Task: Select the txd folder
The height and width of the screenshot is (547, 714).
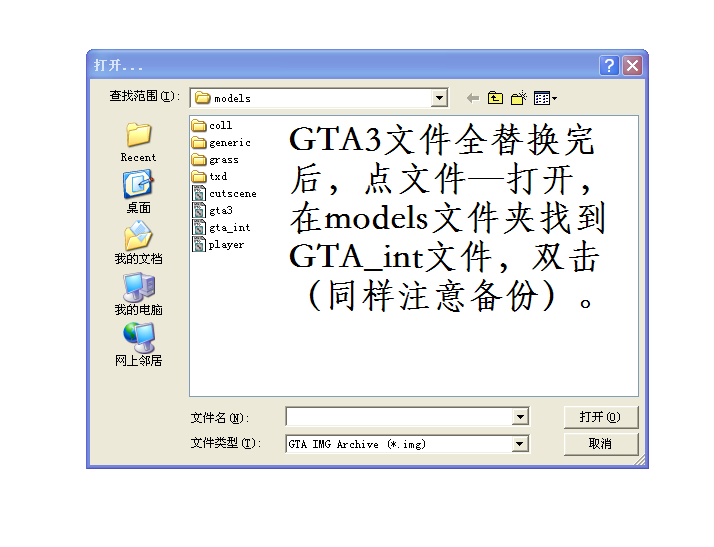Action: [218, 177]
